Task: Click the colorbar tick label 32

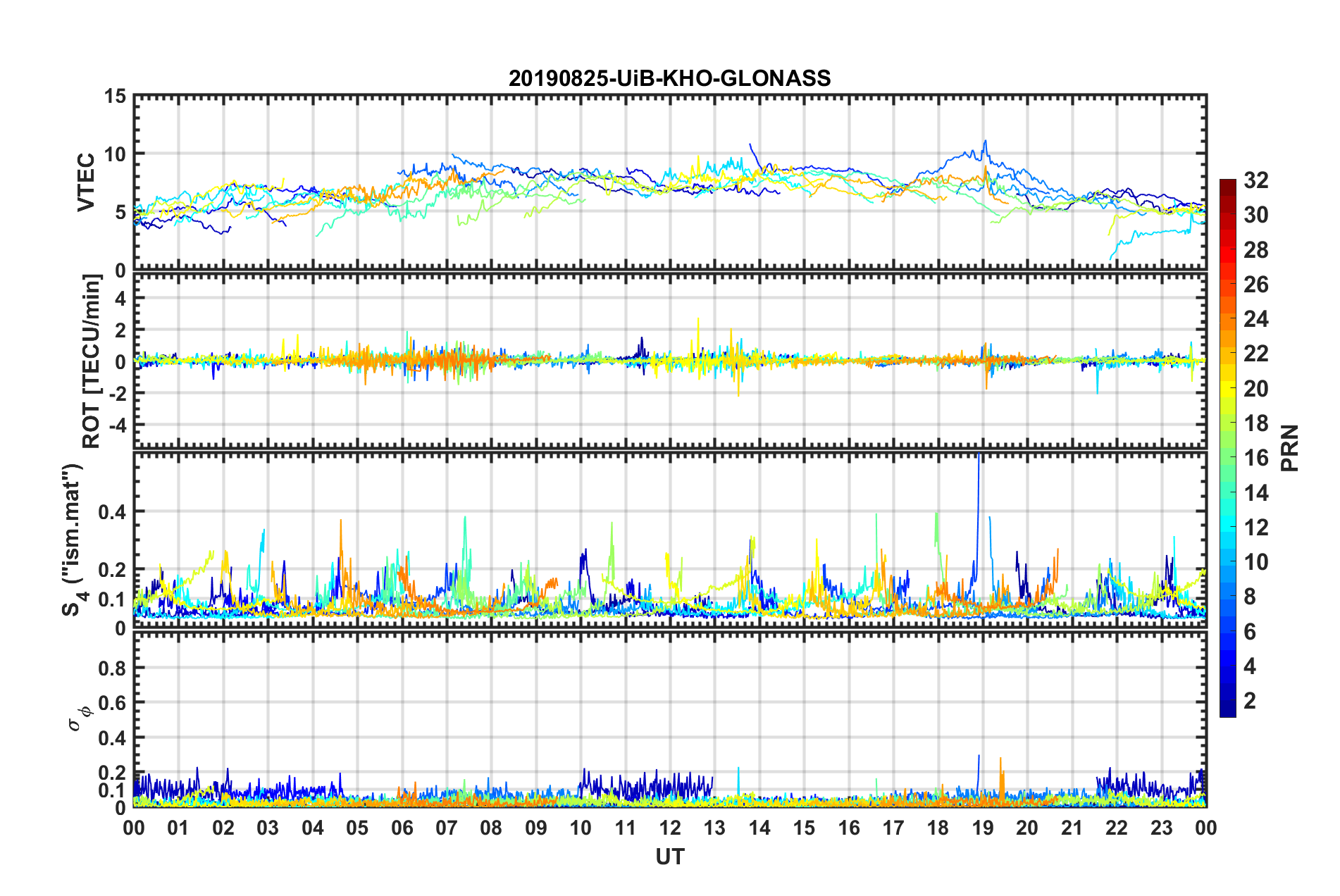Action: 1256,180
